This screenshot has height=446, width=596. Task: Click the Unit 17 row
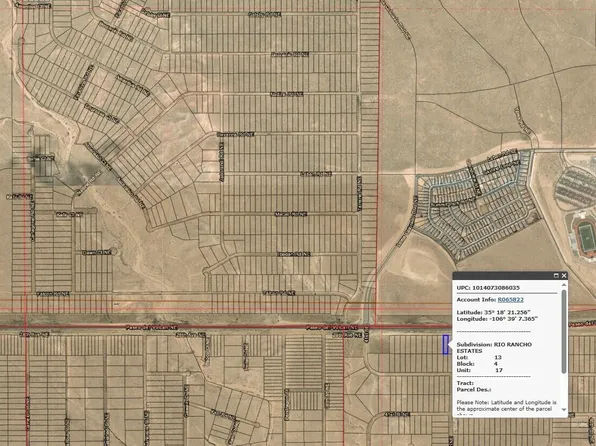[x=480, y=370]
